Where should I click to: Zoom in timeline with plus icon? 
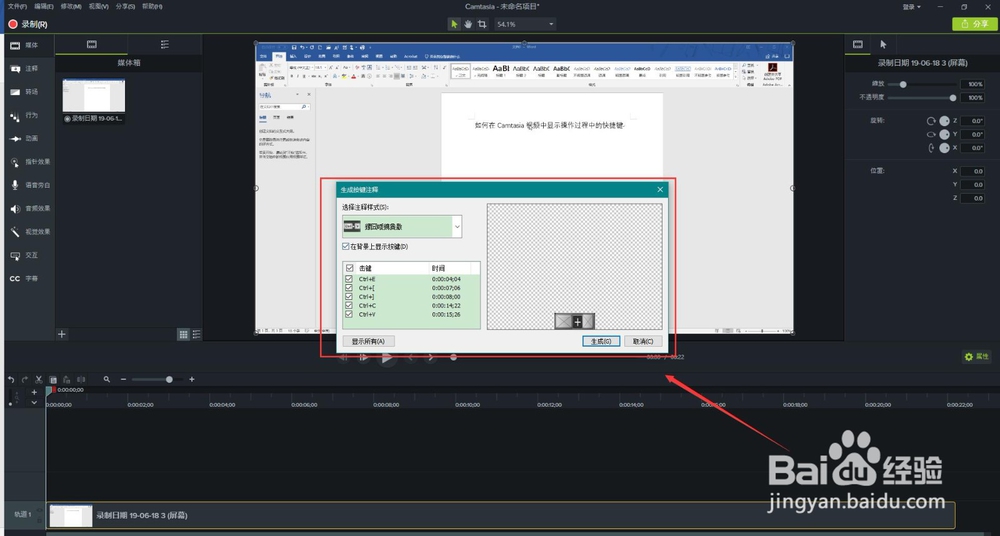(x=191, y=379)
